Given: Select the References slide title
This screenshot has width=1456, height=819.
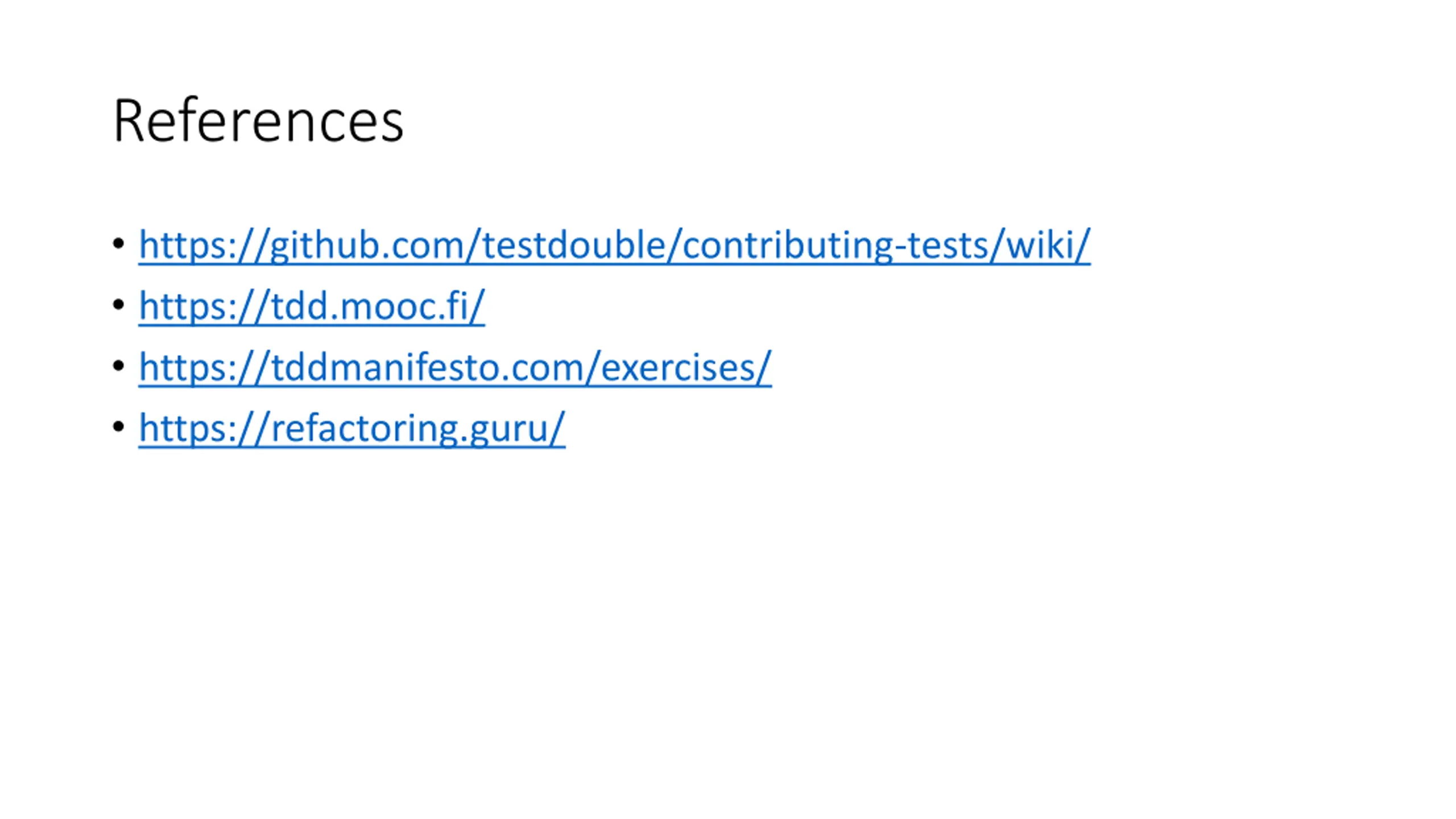Looking at the screenshot, I should point(258,121).
